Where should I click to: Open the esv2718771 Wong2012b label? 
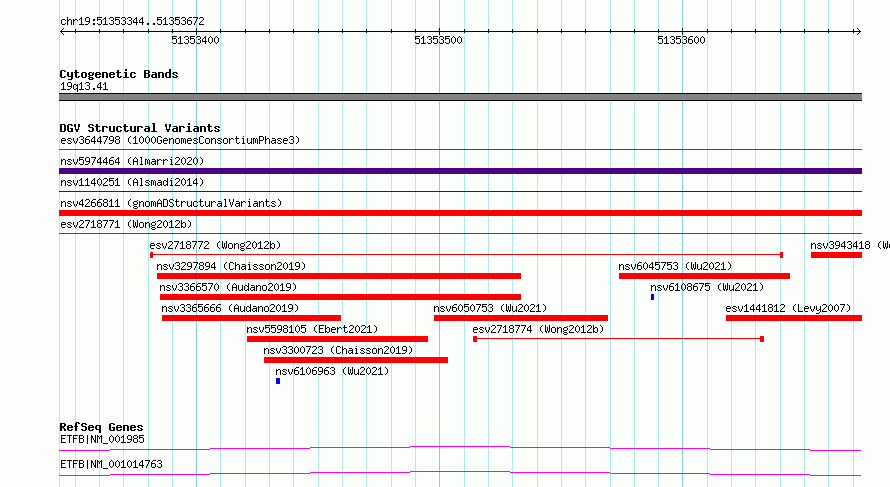(126, 224)
